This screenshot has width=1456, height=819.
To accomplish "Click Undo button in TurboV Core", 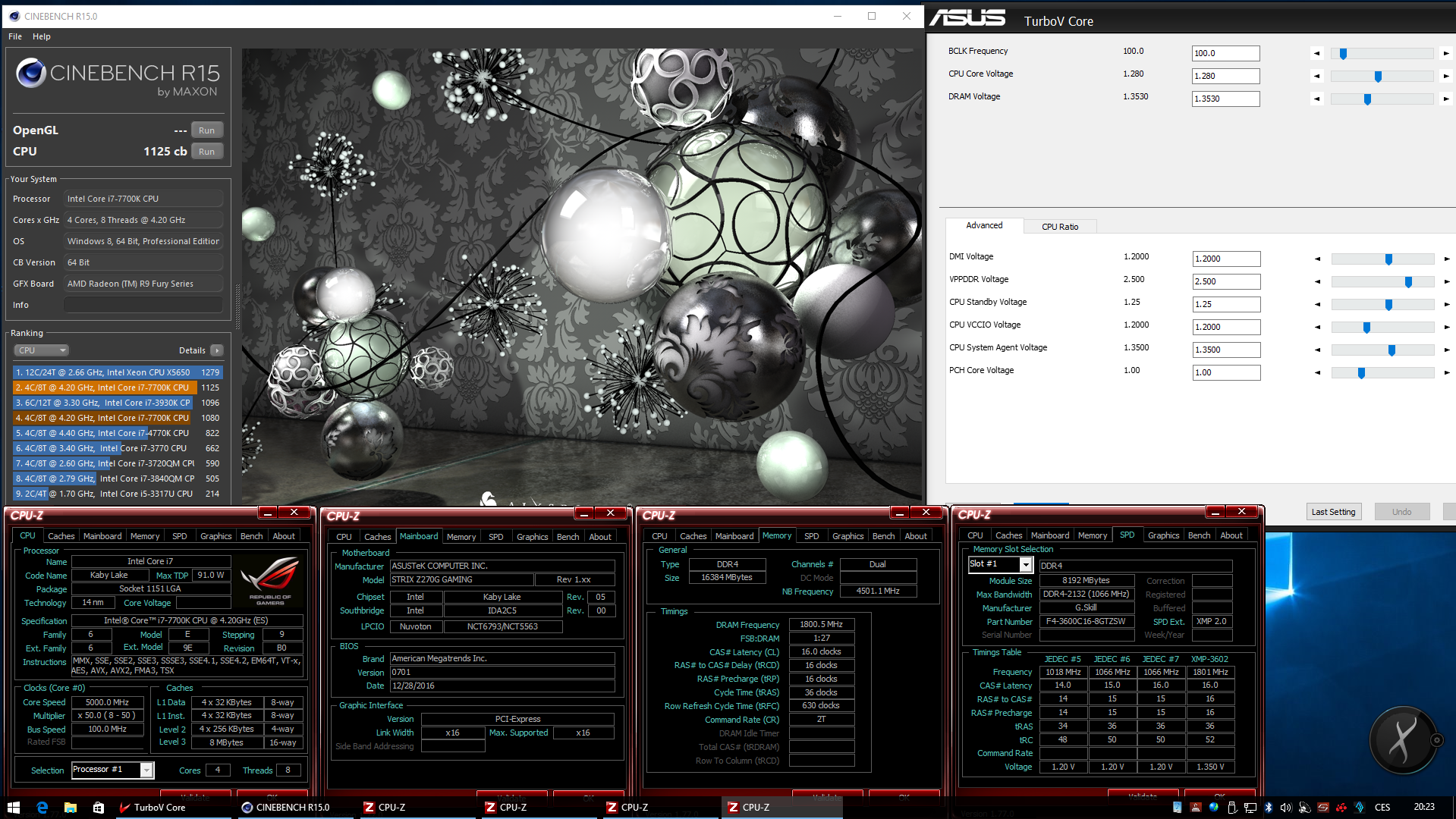I will pyautogui.click(x=1401, y=512).
